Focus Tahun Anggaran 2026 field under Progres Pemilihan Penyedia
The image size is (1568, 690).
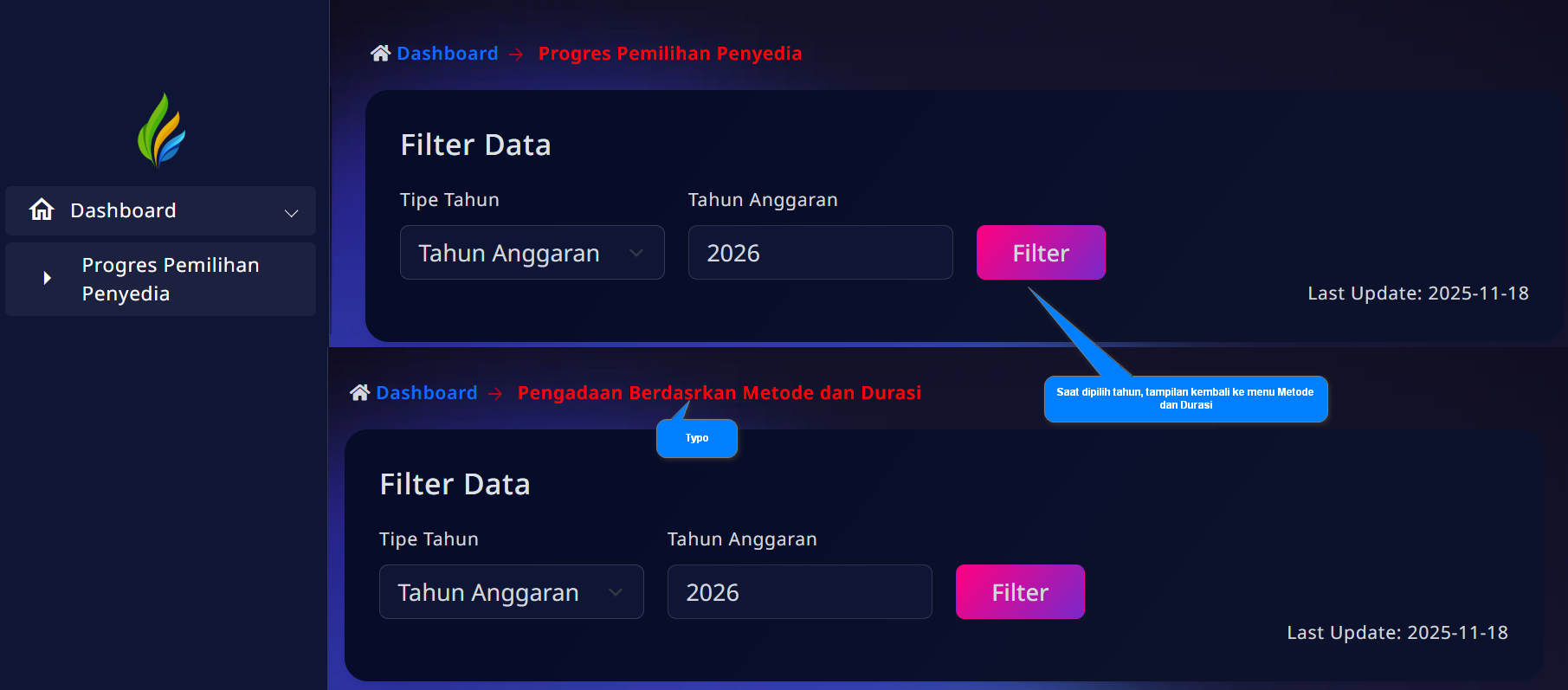820,253
